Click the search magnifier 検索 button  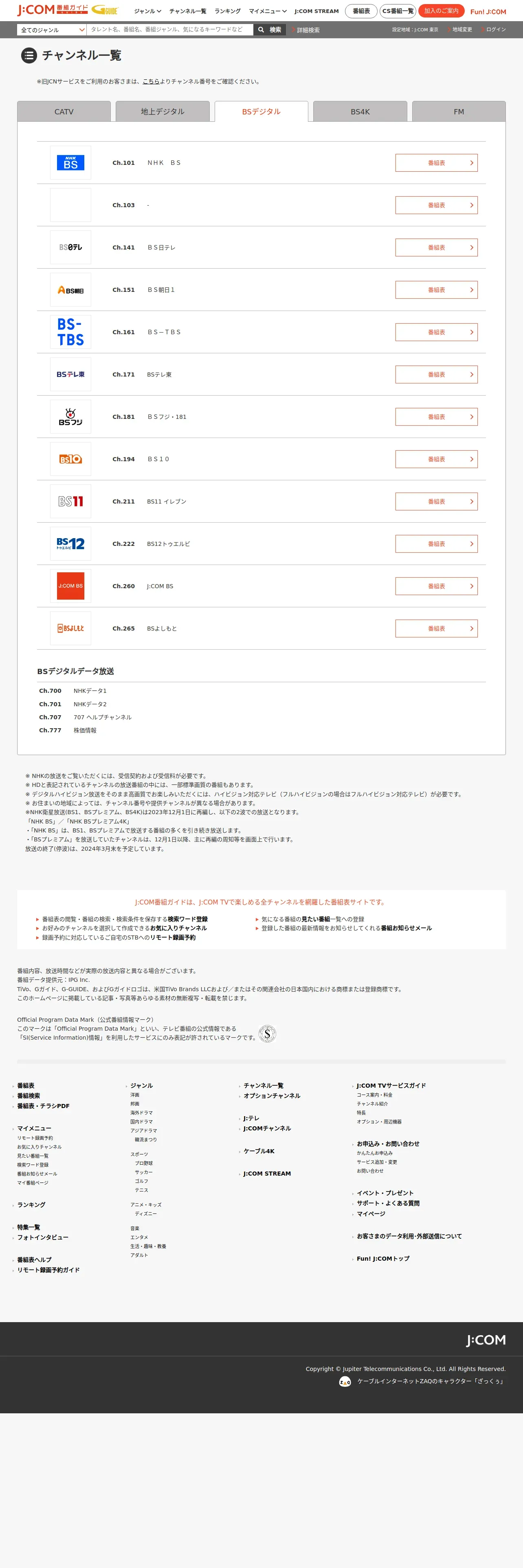point(269,29)
